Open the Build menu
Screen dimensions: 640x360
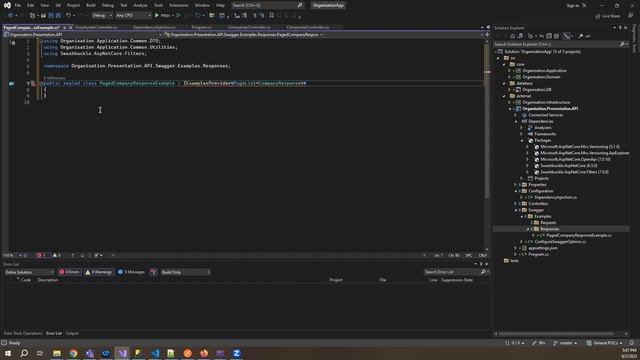pyautogui.click(x=91, y=5)
